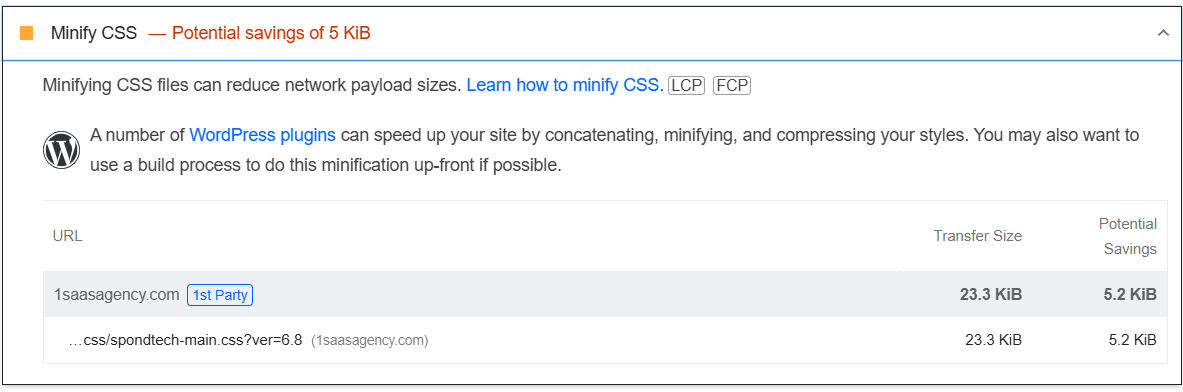Click the Potential Savings column header
Screen dimensions: 1183x392
(1127, 236)
